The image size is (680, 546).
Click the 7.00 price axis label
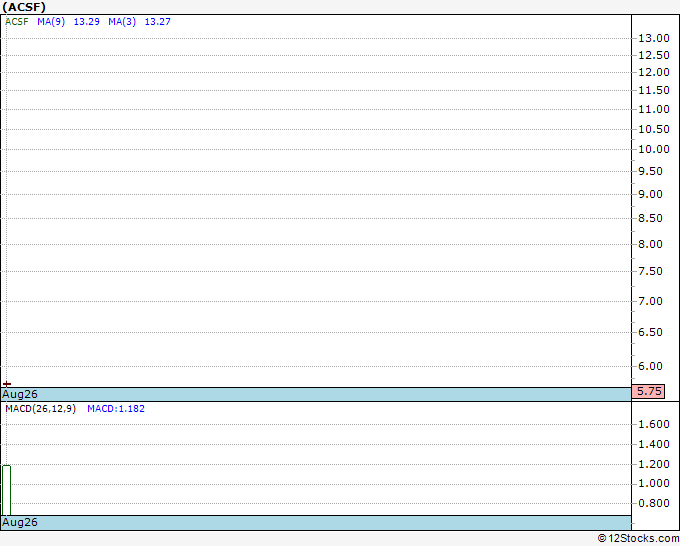[651, 301]
